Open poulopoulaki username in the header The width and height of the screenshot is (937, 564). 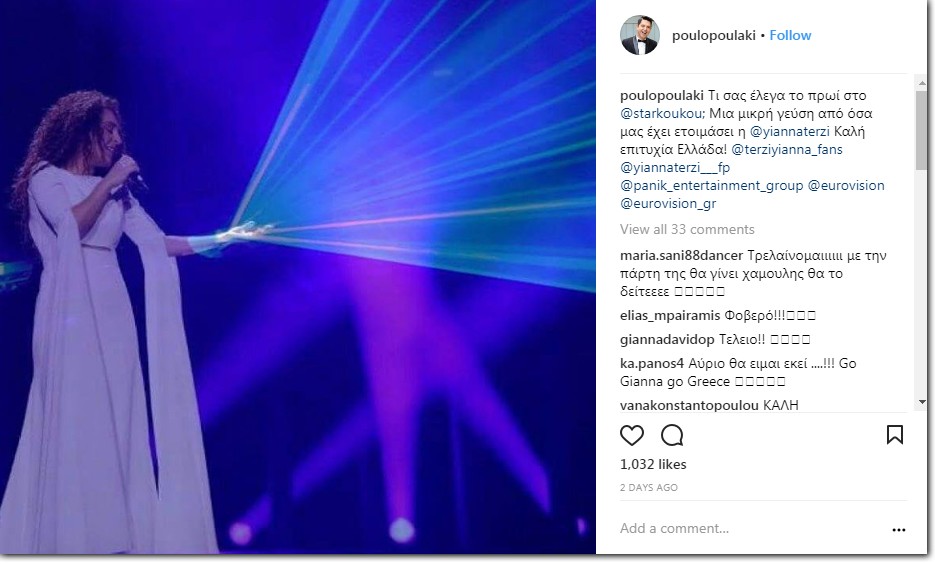(714, 35)
